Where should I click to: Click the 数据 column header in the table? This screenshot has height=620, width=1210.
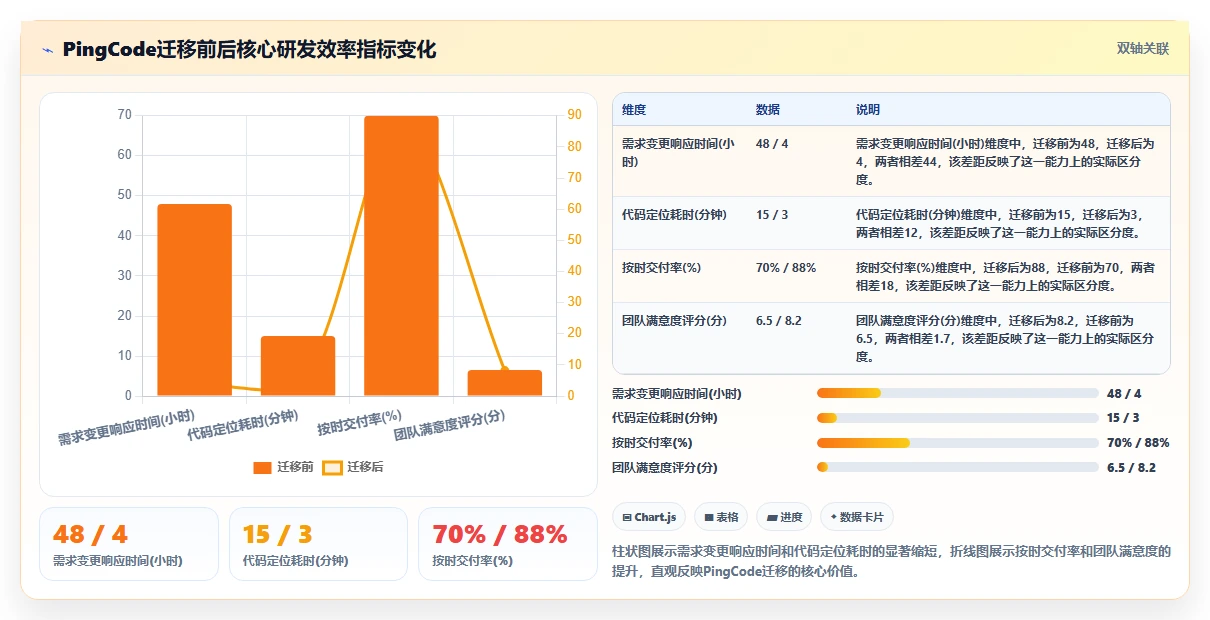[768, 109]
